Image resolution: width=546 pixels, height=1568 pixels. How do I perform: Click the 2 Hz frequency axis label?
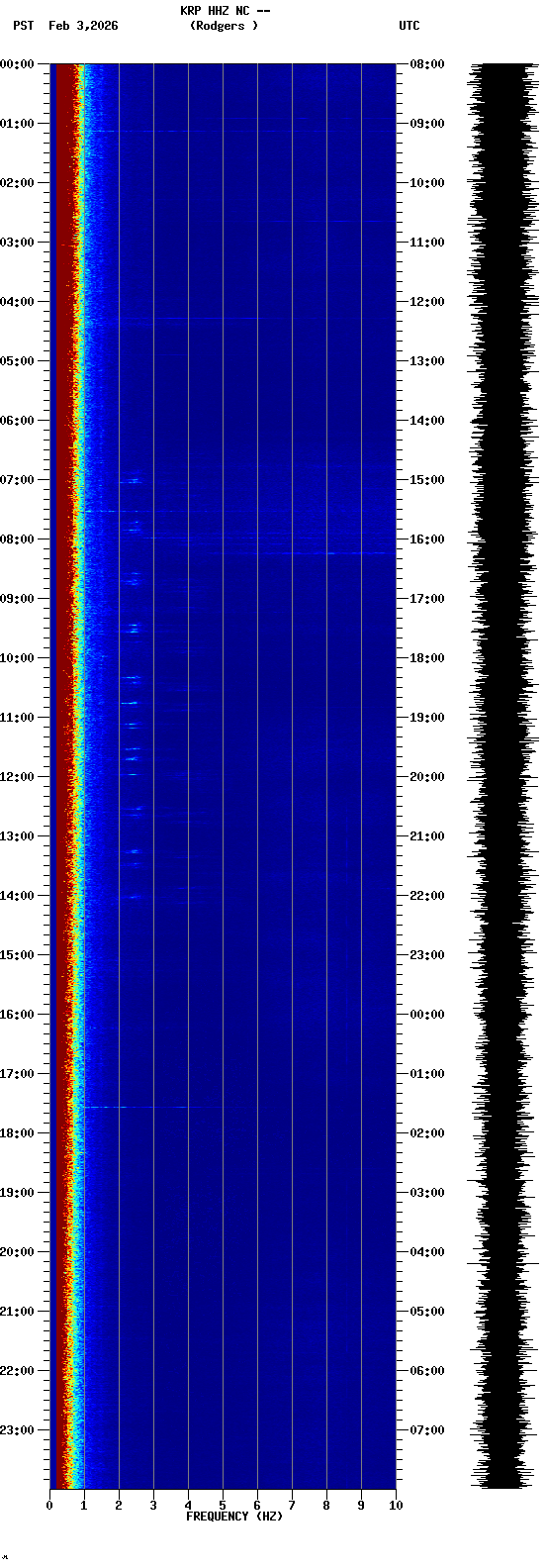119,1506
